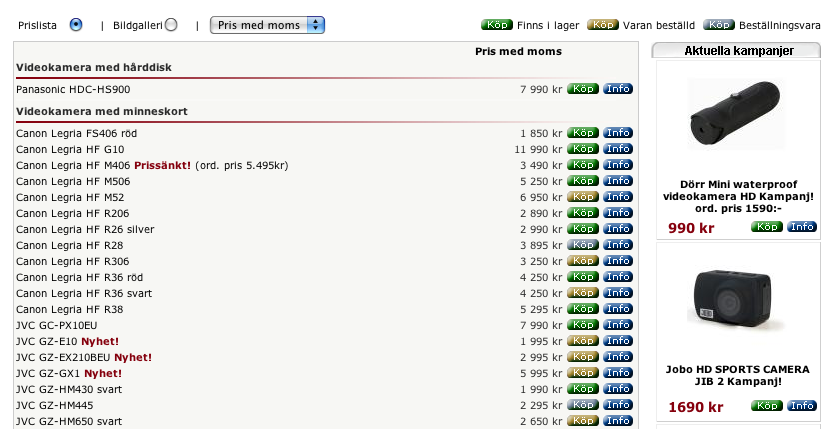The image size is (835, 429).
Task: Open Info for Canon Legria HF M406
Action: (x=618, y=164)
